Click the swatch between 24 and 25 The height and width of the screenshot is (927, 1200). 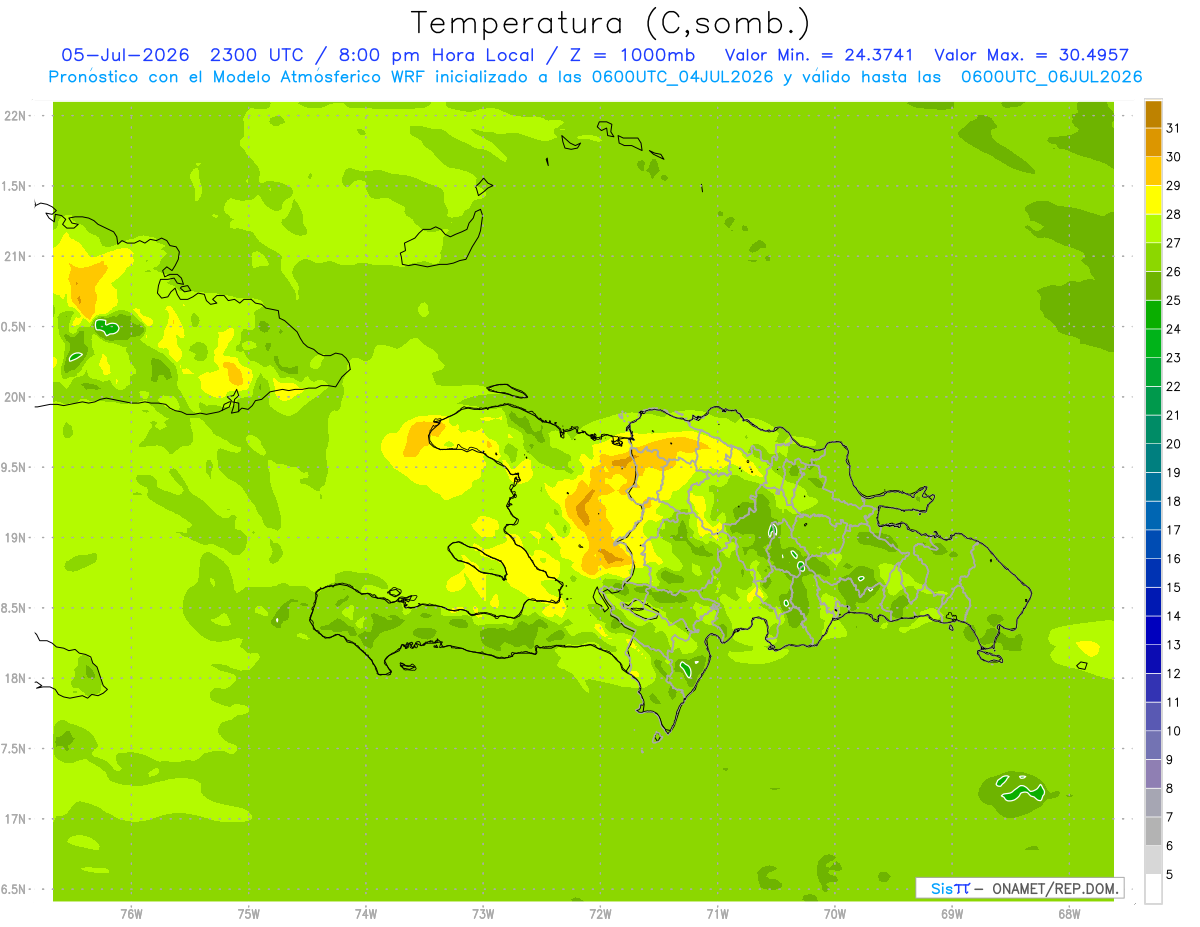point(1153,314)
